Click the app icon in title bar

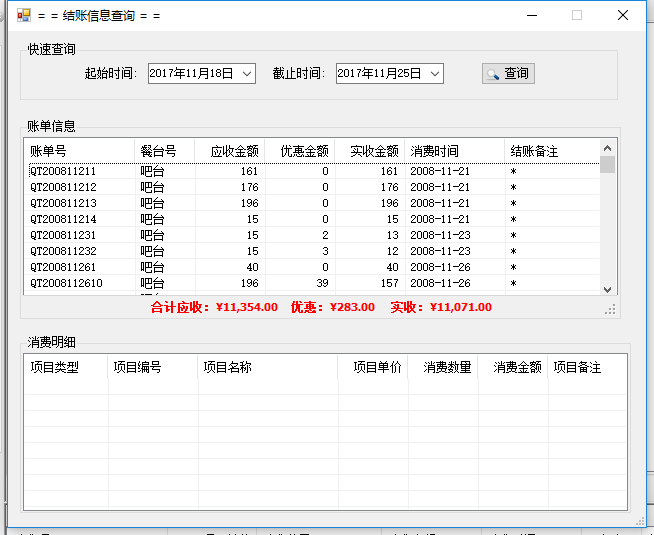click(x=24, y=15)
